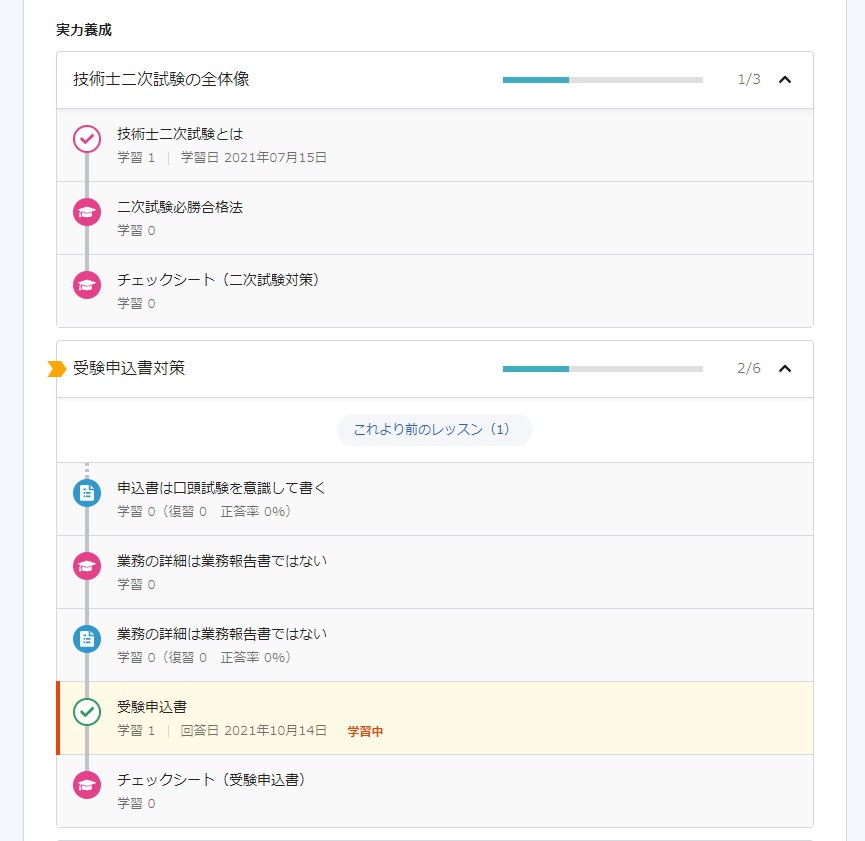
Task: Click graduation cap icon for チェックシート（二次試験対策）
Action: tap(87, 285)
